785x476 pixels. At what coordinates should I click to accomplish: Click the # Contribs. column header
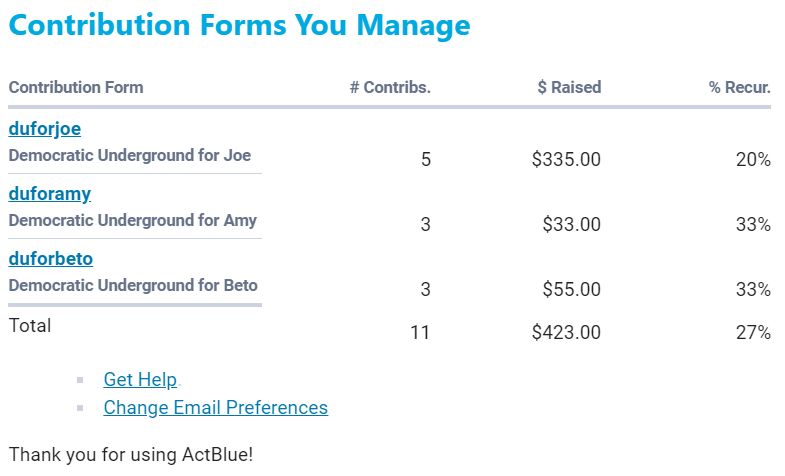(x=390, y=87)
